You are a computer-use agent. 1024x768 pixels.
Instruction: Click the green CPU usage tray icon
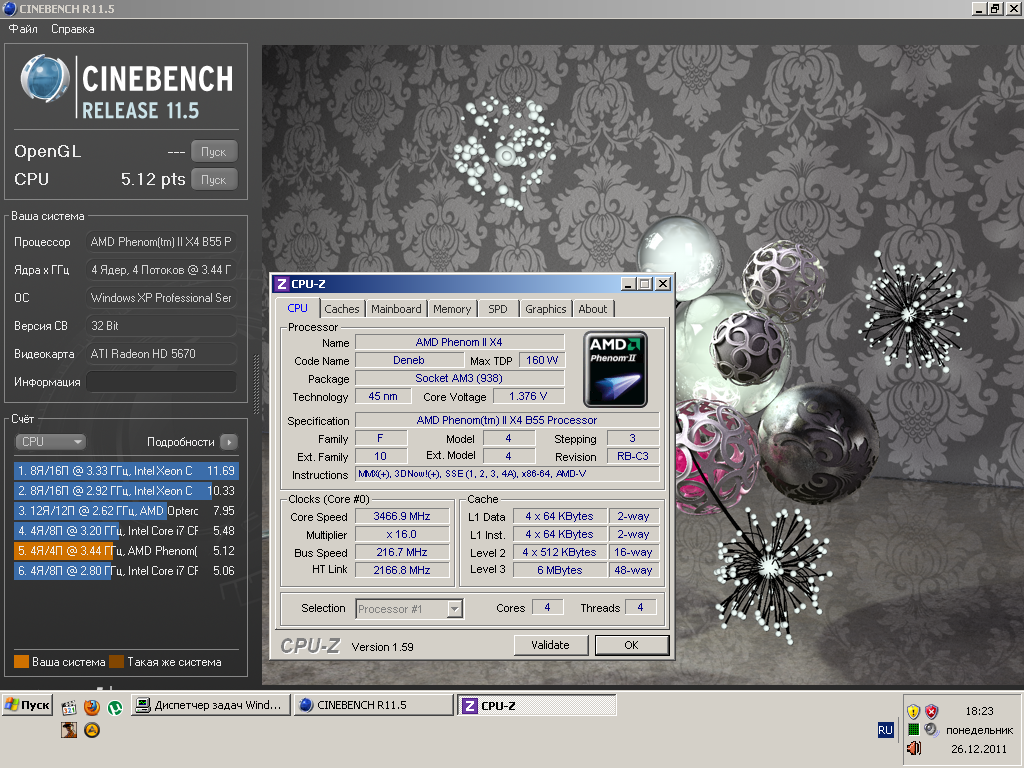coord(913,729)
